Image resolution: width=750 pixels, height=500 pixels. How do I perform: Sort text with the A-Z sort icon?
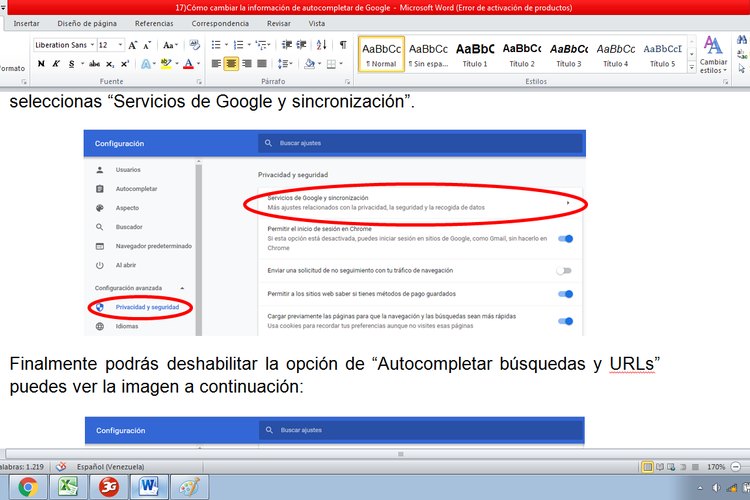tap(321, 45)
